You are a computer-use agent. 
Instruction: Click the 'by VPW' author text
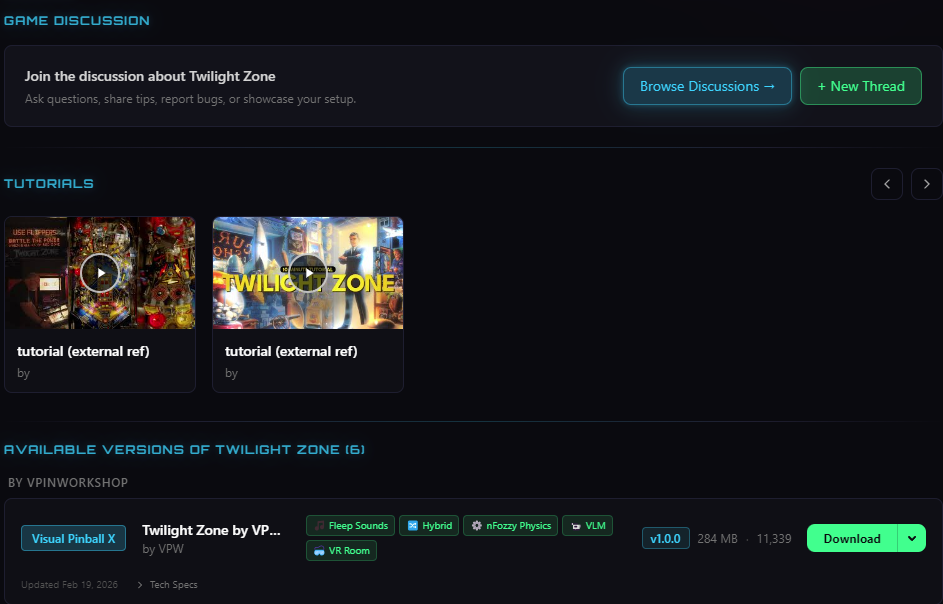tap(163, 549)
